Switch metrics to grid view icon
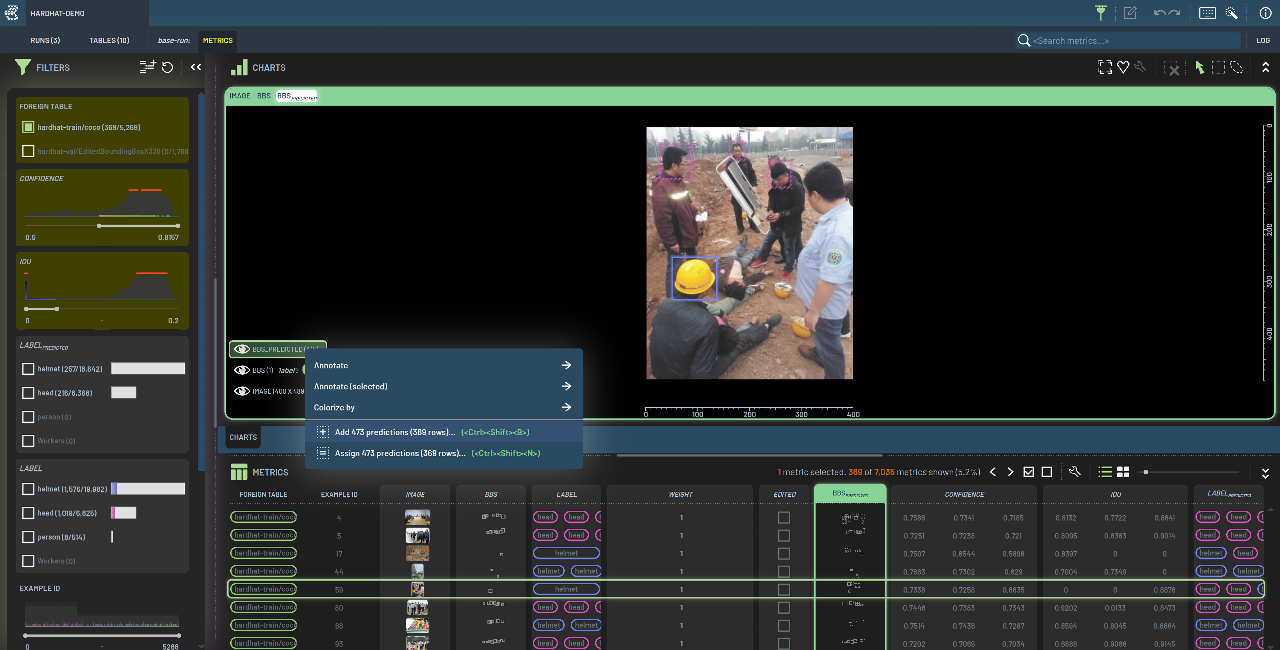 click(1123, 472)
